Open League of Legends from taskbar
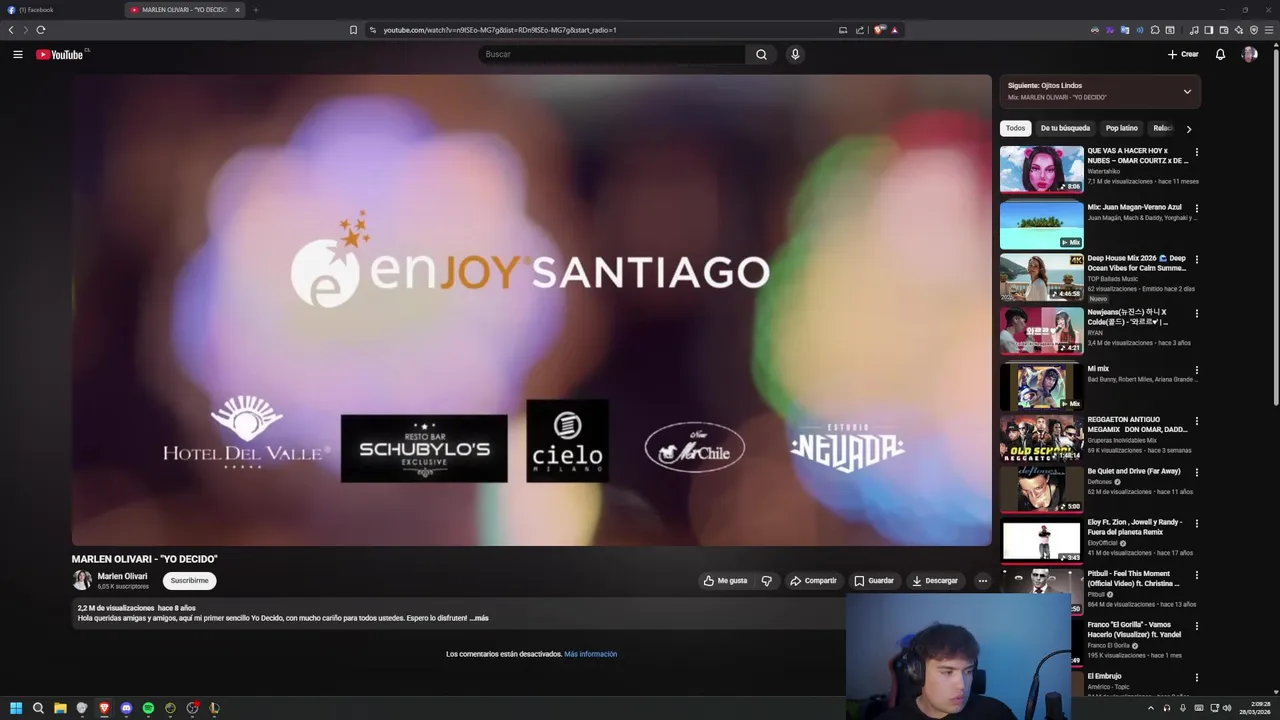Image resolution: width=1280 pixels, height=720 pixels. (214, 708)
